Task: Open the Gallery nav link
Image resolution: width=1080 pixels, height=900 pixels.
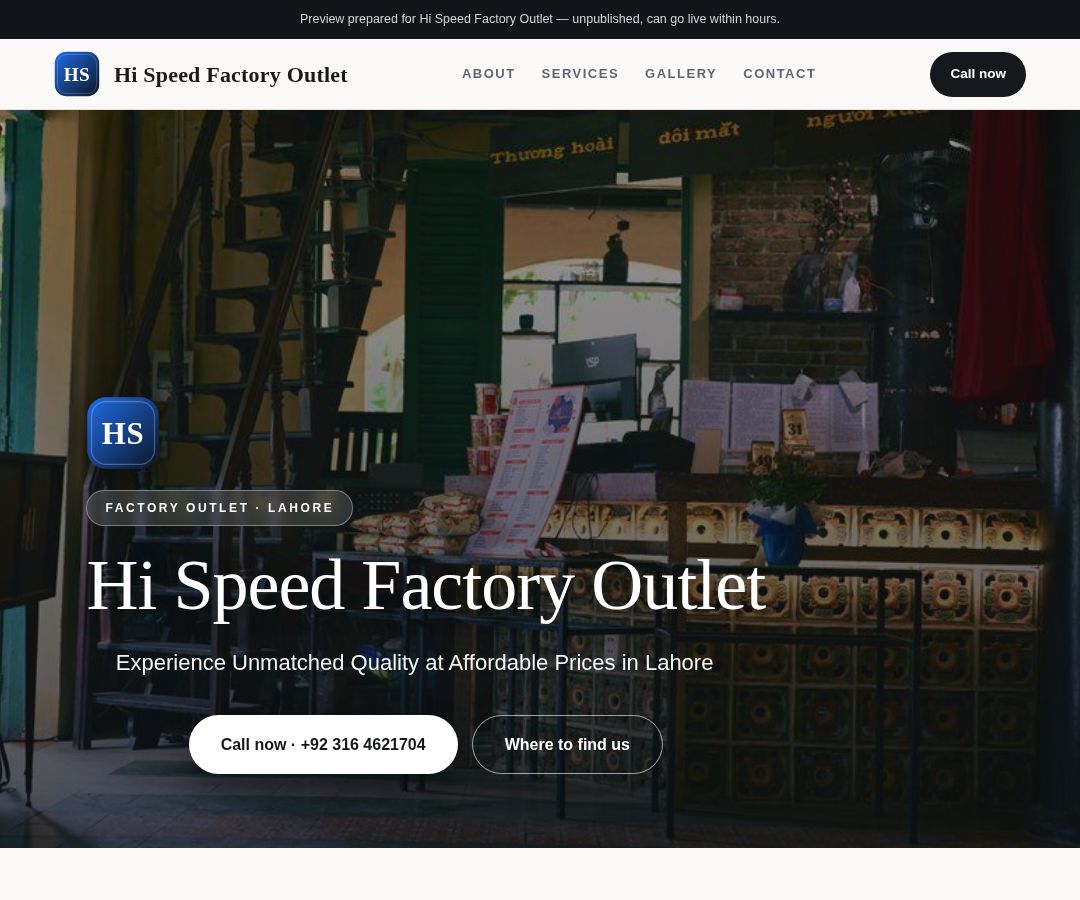Action: [x=681, y=74]
